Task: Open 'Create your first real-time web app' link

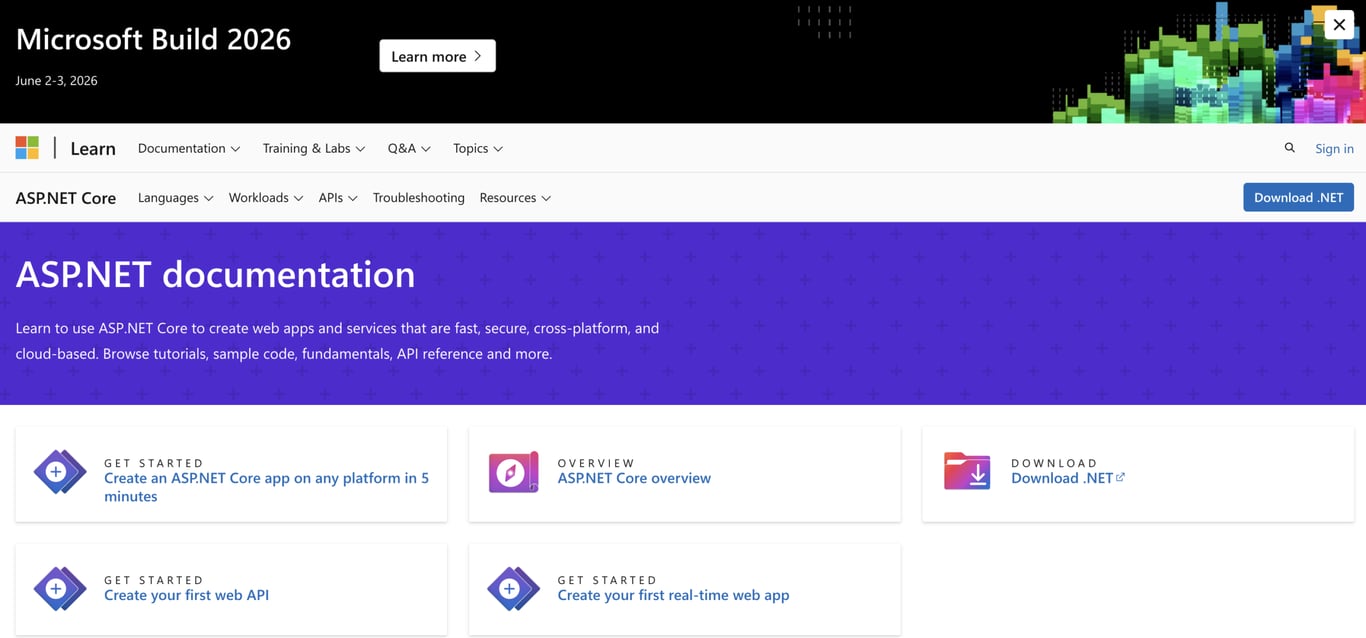Action: 673,595
